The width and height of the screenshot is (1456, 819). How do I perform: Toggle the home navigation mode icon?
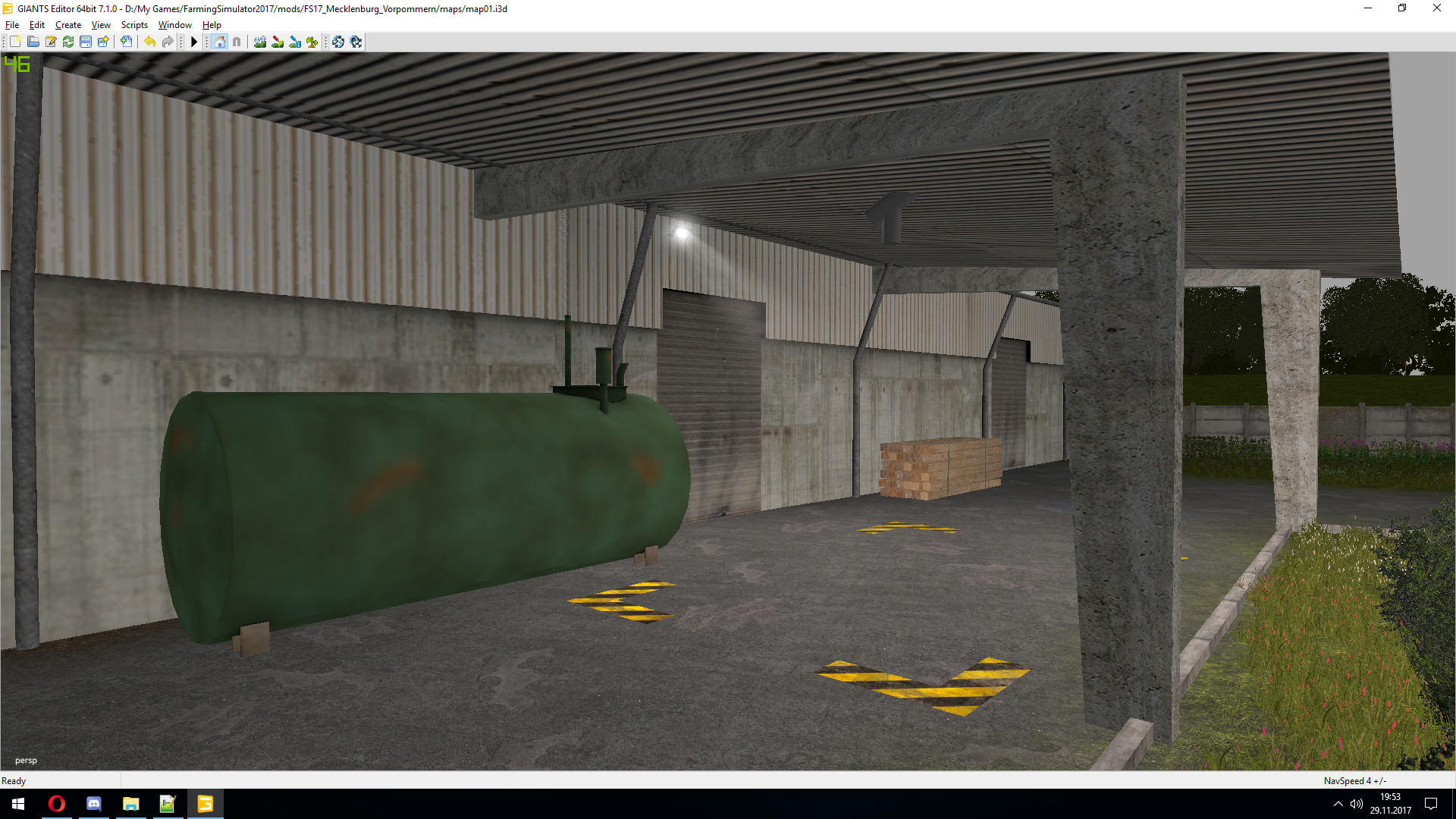pos(220,42)
